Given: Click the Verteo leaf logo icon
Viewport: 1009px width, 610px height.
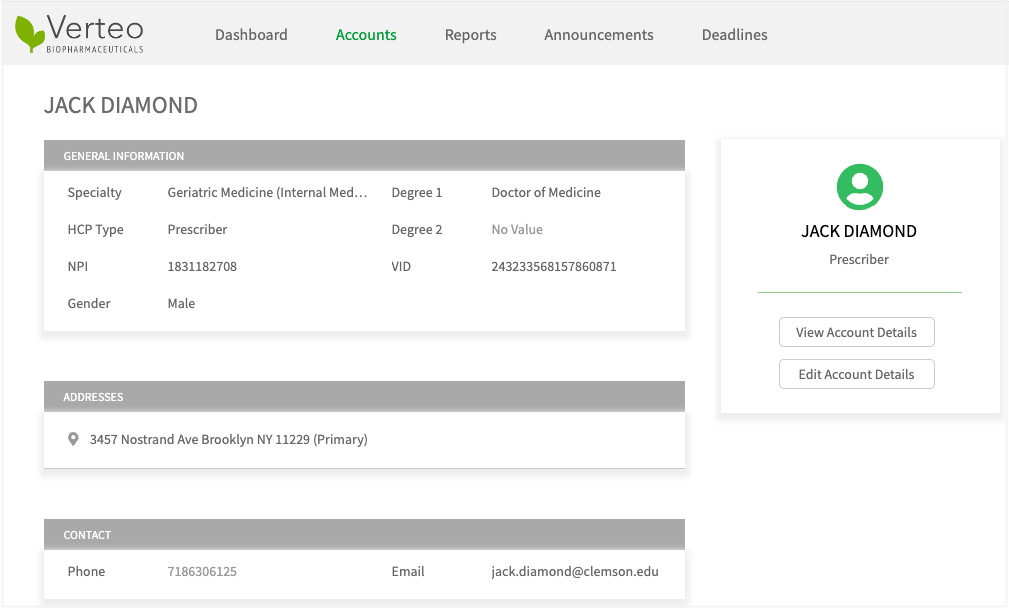Looking at the screenshot, I should [x=29, y=34].
